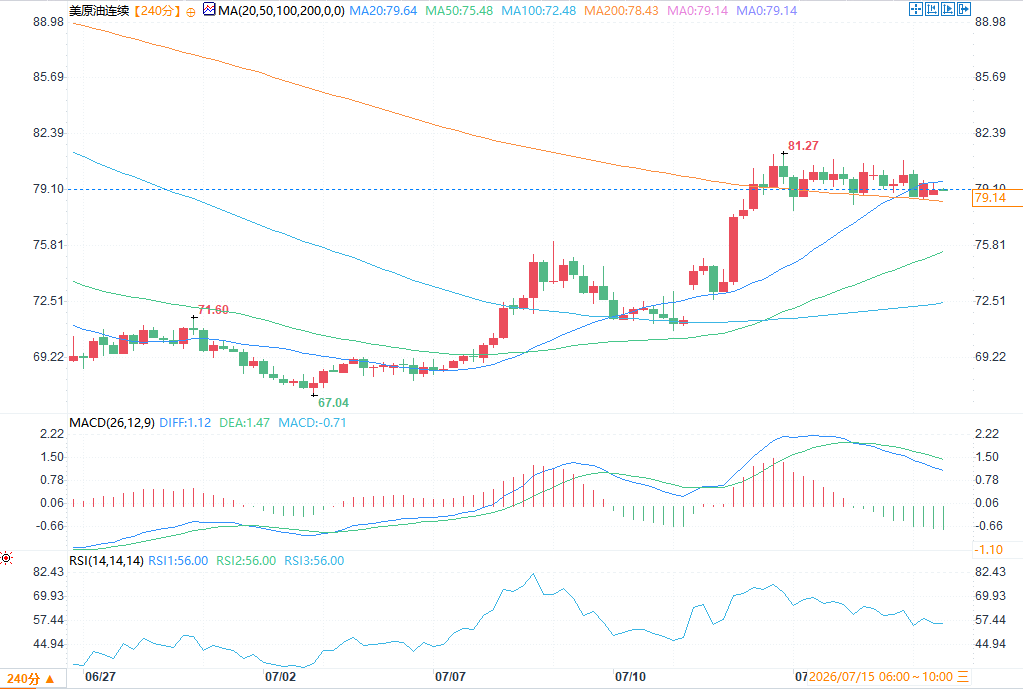
Task: Click the 07/02 date axis label
Action: 281,677
